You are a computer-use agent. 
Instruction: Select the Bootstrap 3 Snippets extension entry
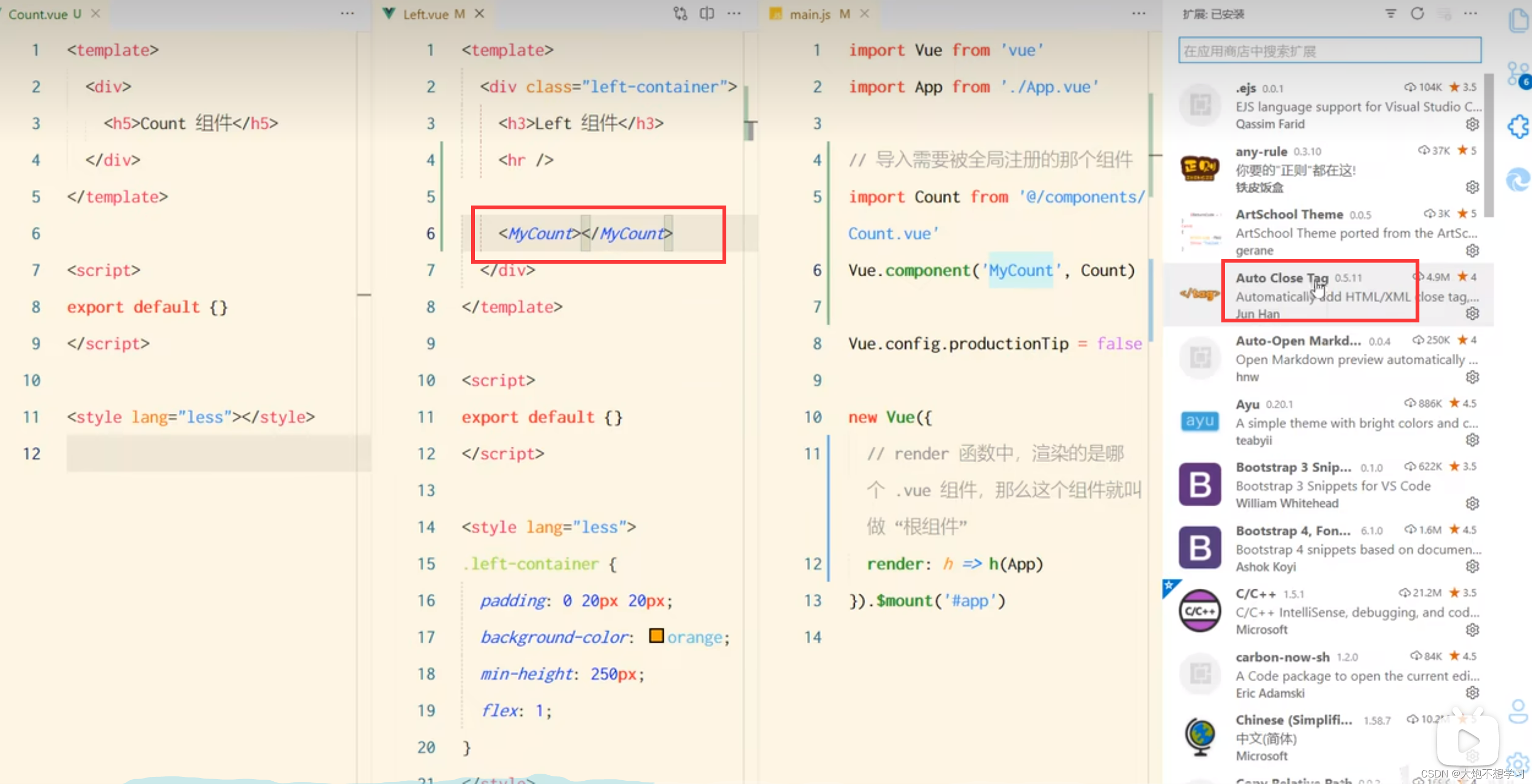point(1329,484)
